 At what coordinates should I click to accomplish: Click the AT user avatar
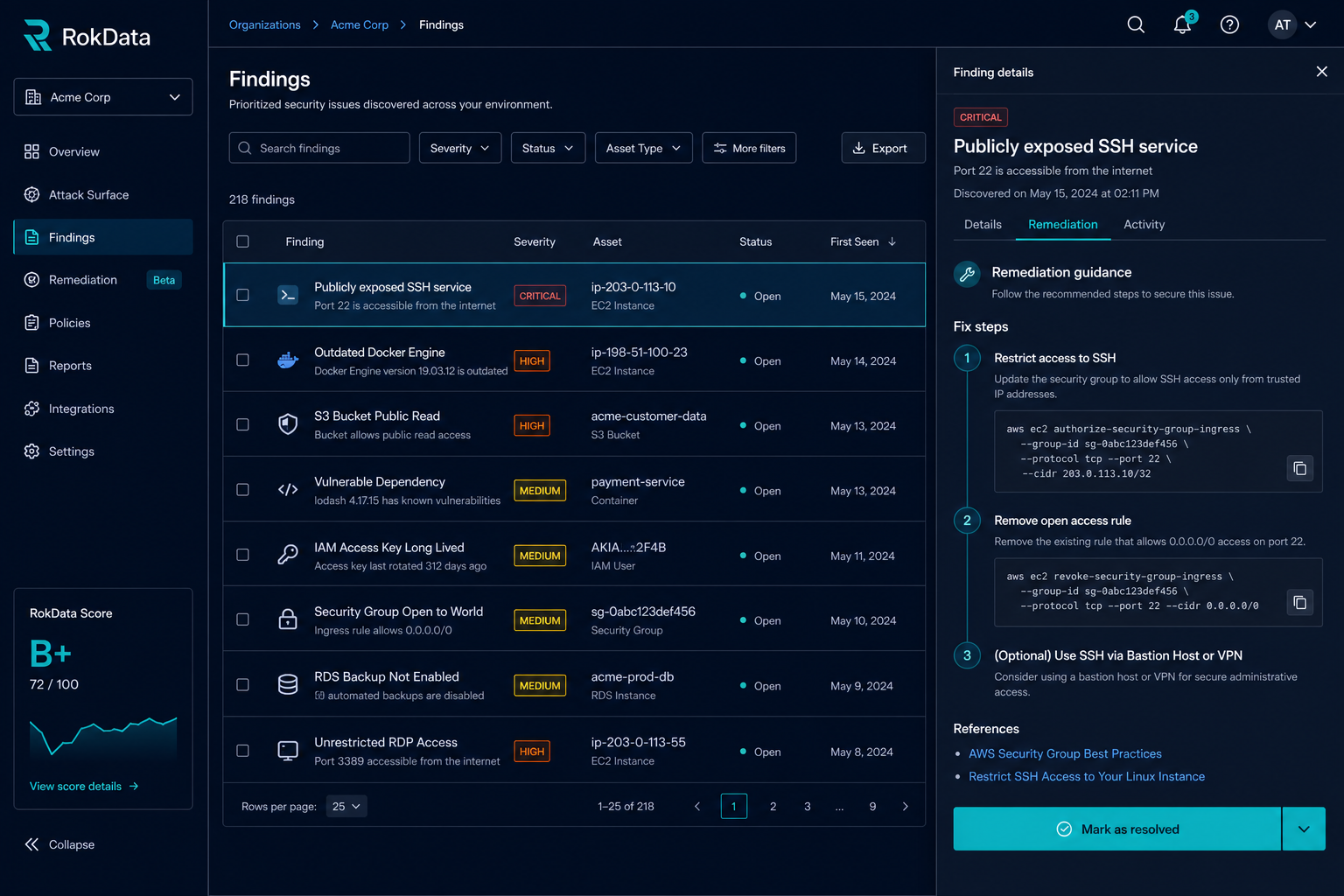click(x=1282, y=24)
